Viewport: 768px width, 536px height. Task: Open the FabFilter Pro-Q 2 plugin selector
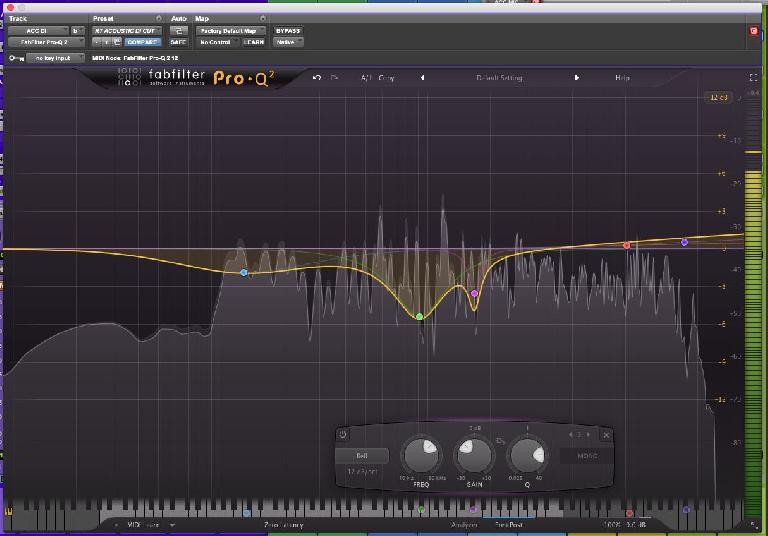47,42
